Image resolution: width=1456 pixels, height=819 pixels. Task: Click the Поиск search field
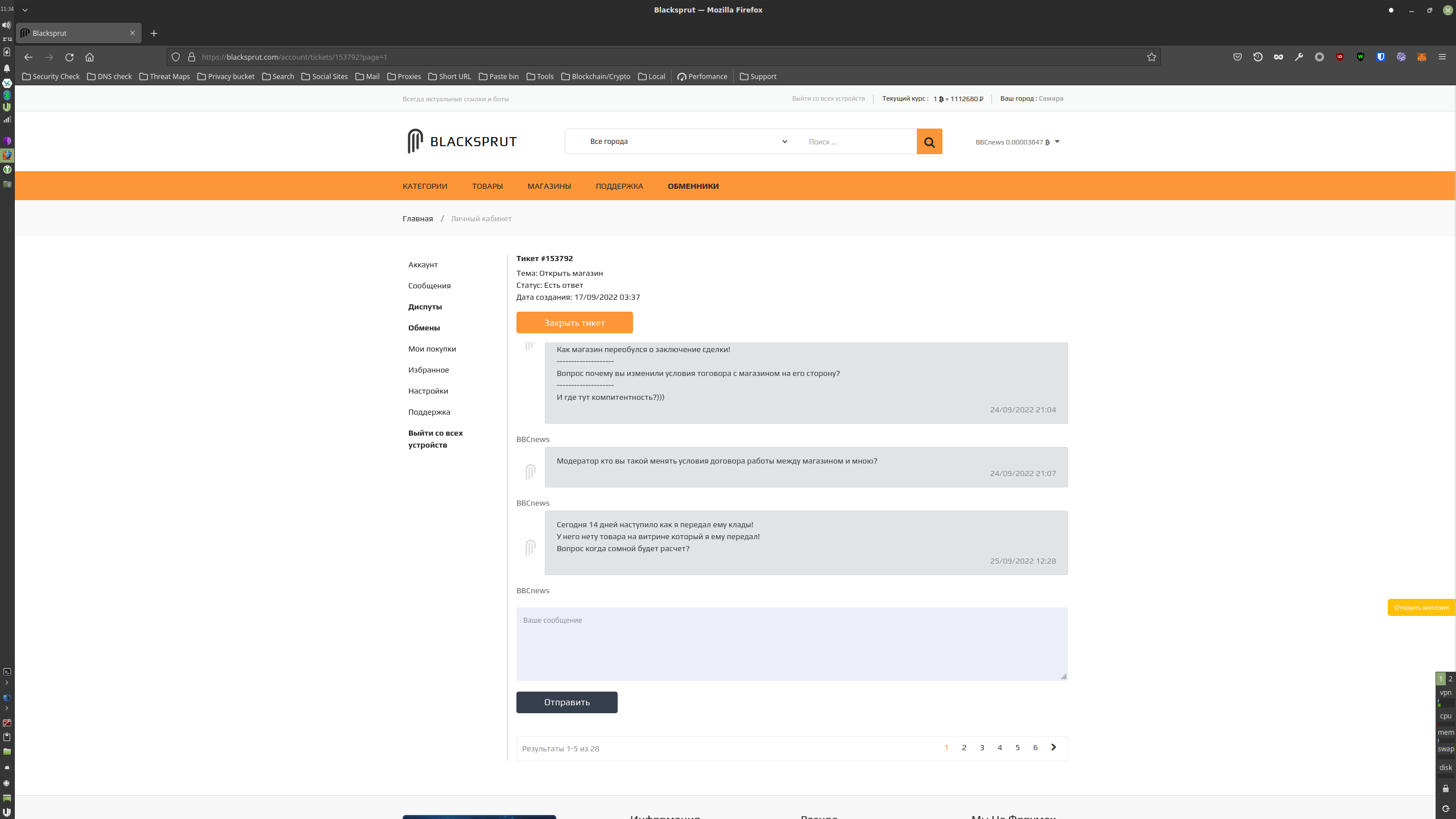click(x=858, y=142)
